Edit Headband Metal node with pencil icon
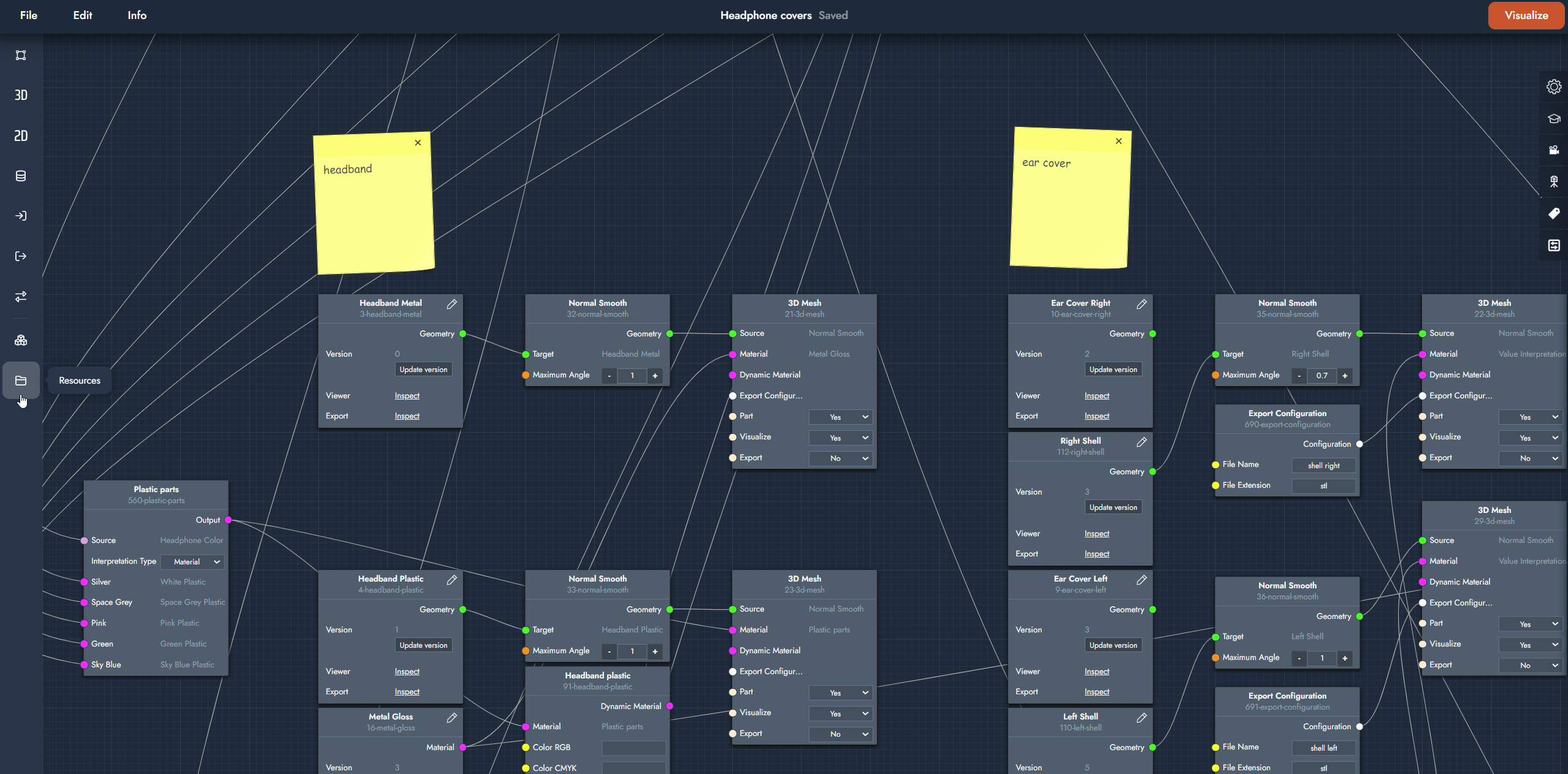Image resolution: width=1568 pixels, height=774 pixels. pos(451,304)
